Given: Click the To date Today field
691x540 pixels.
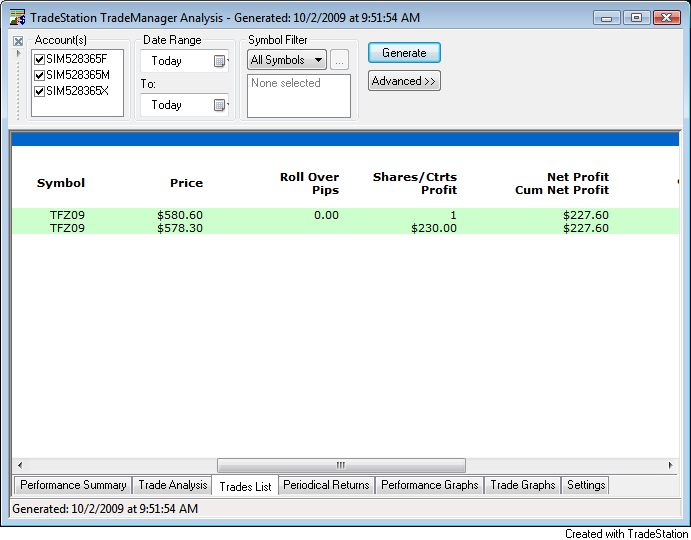Looking at the screenshot, I should pos(184,105).
